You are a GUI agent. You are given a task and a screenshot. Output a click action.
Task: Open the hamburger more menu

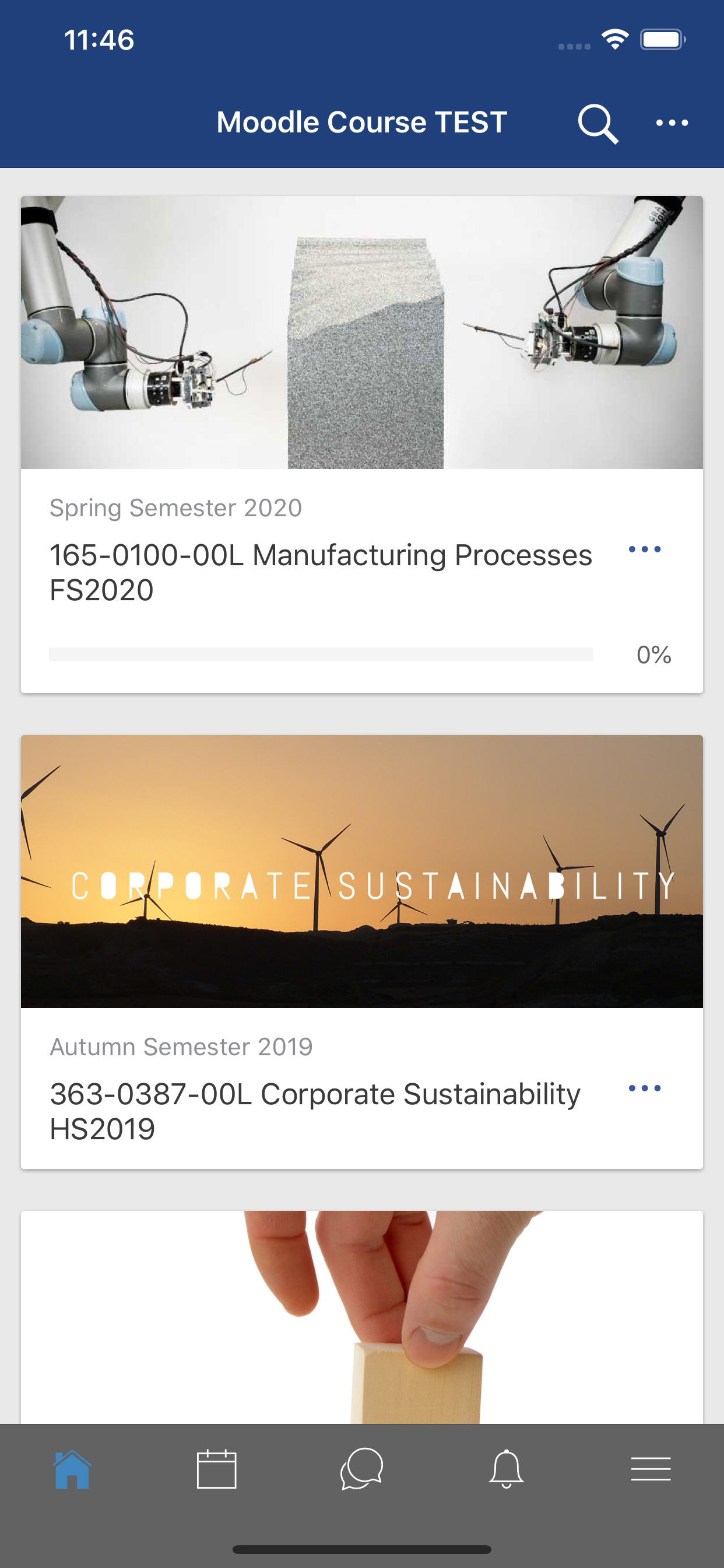tap(651, 1469)
